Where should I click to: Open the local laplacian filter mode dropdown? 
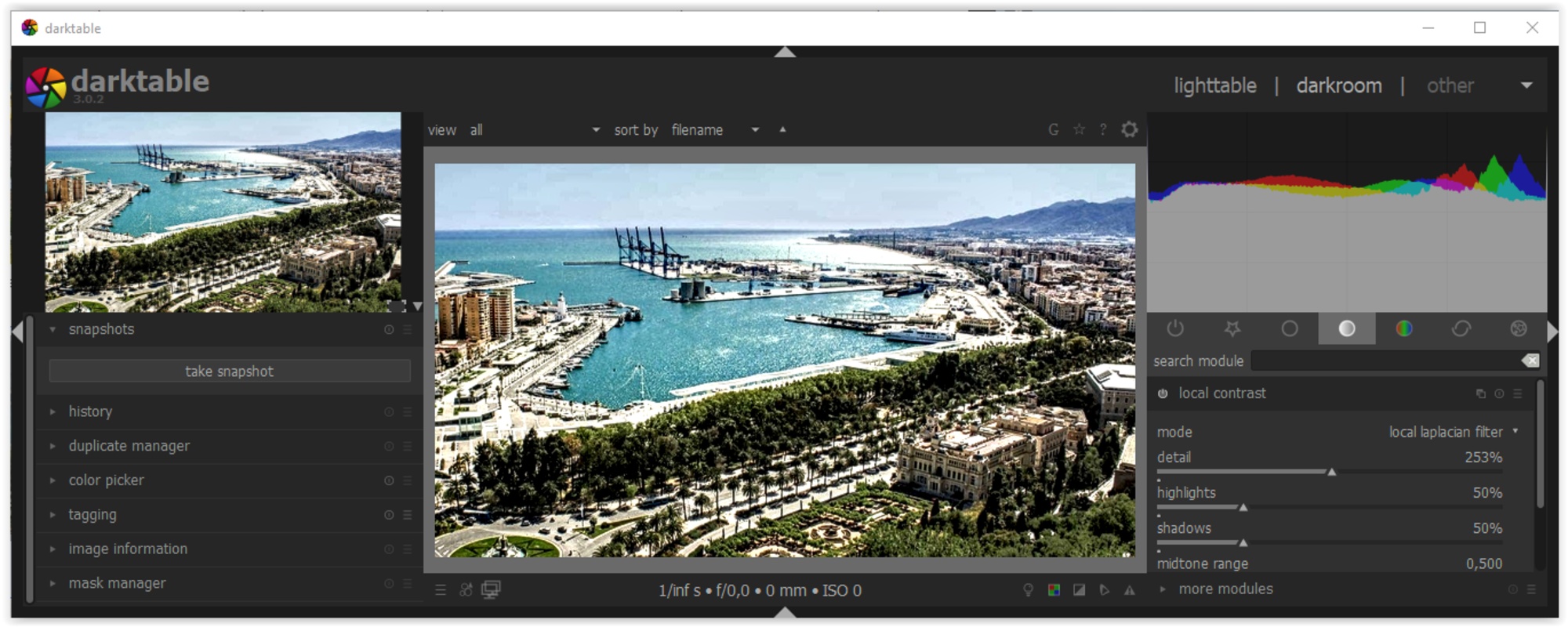(1452, 432)
